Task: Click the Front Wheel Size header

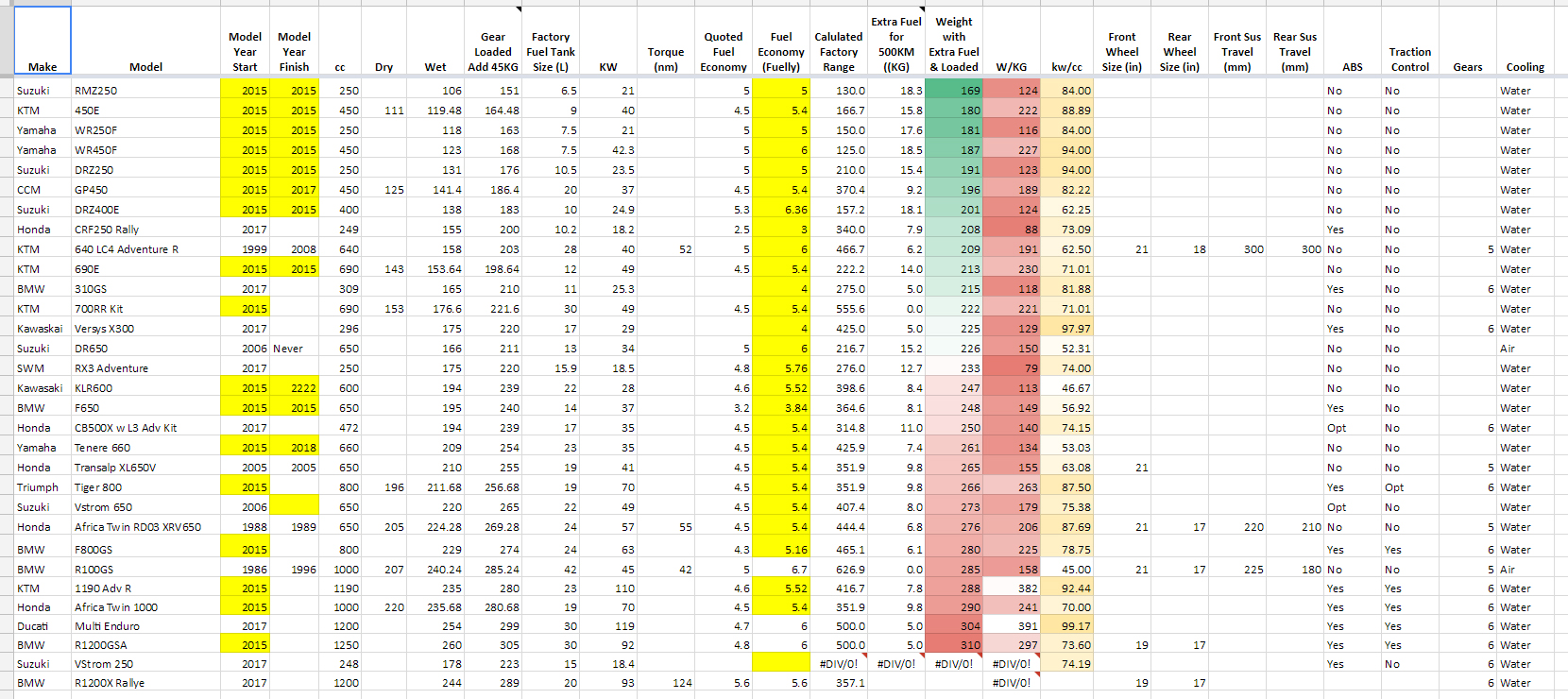Action: click(x=1122, y=41)
